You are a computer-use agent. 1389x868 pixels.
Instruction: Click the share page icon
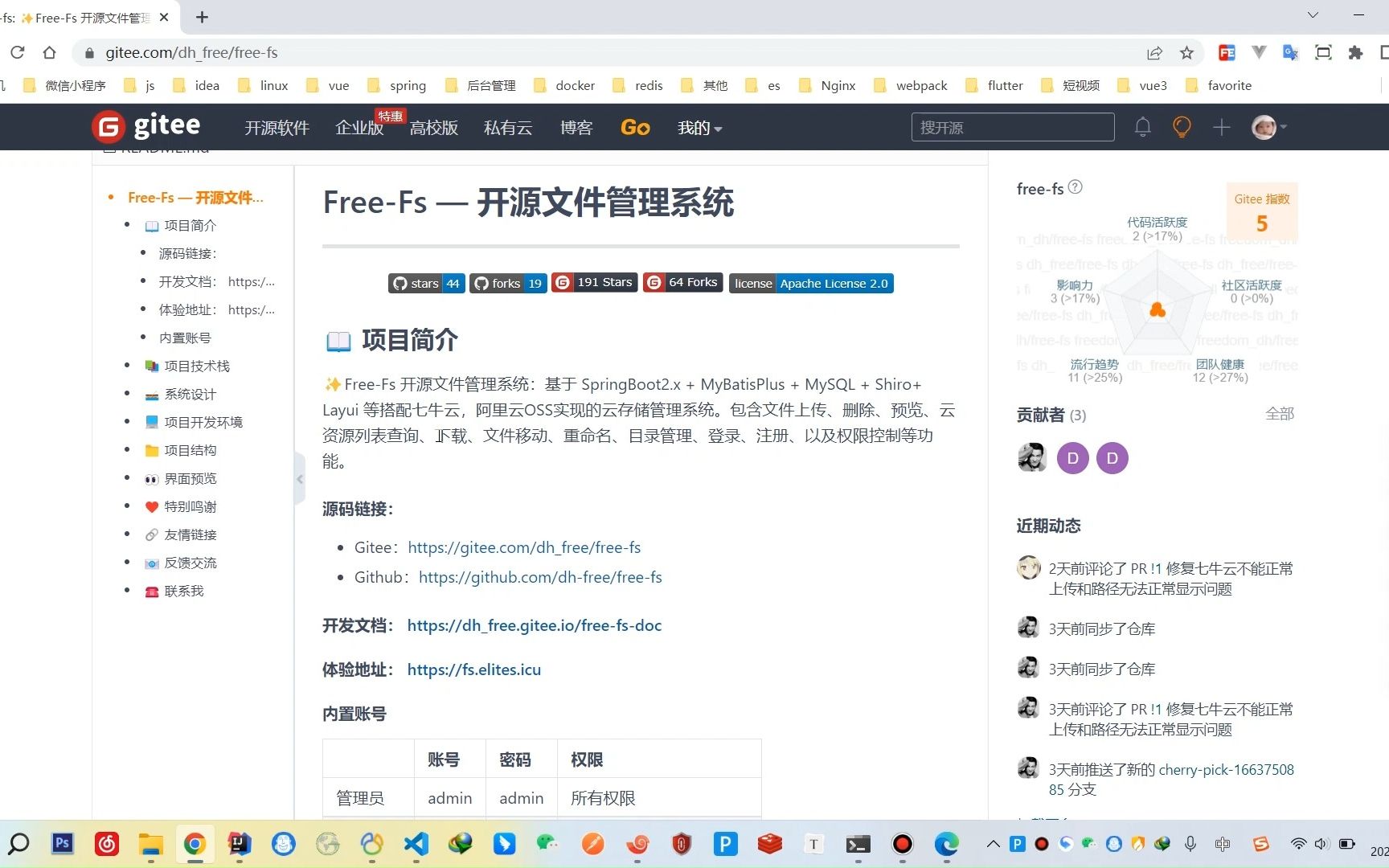(1154, 53)
